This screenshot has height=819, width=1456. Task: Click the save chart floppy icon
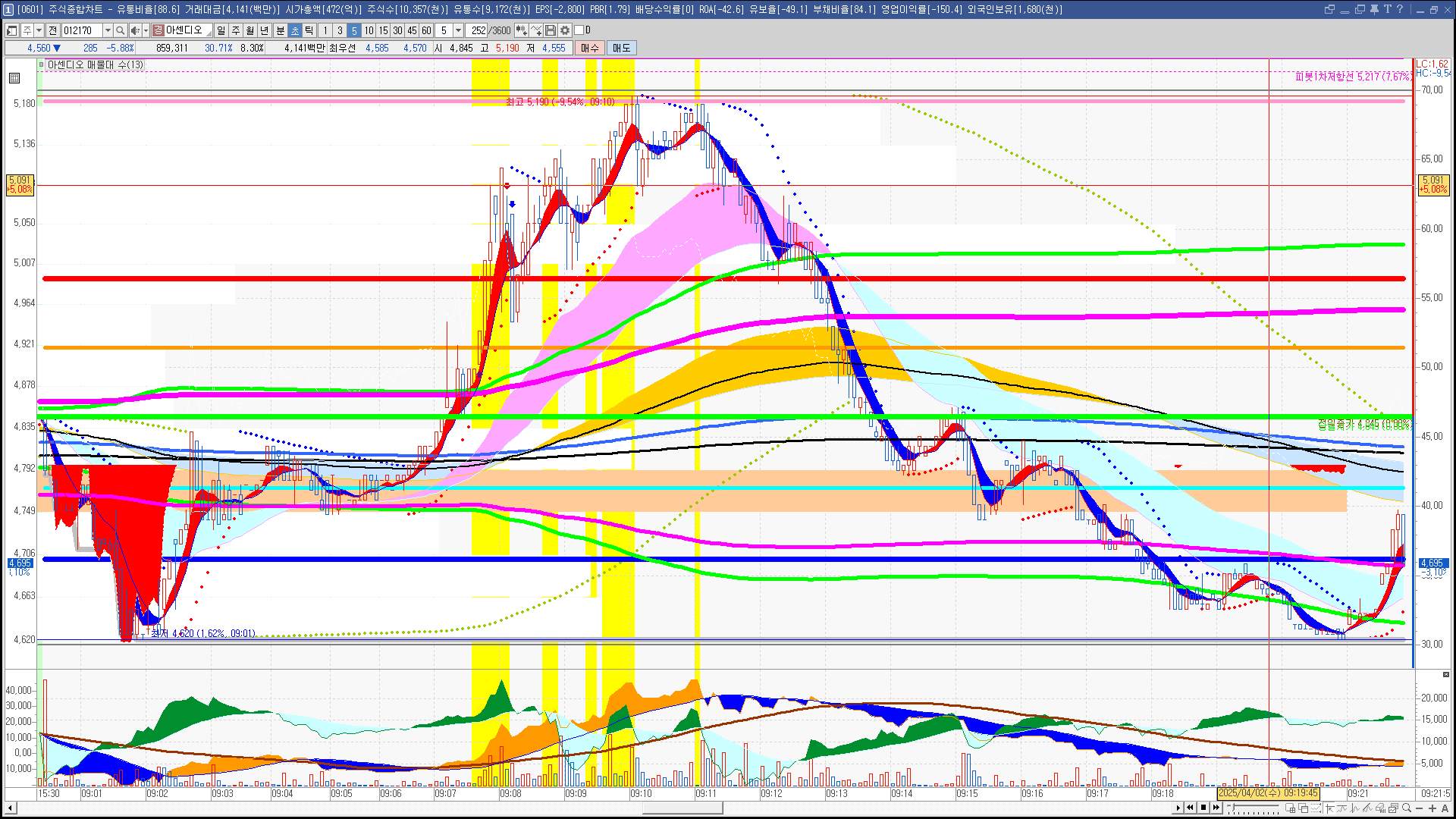[x=551, y=30]
